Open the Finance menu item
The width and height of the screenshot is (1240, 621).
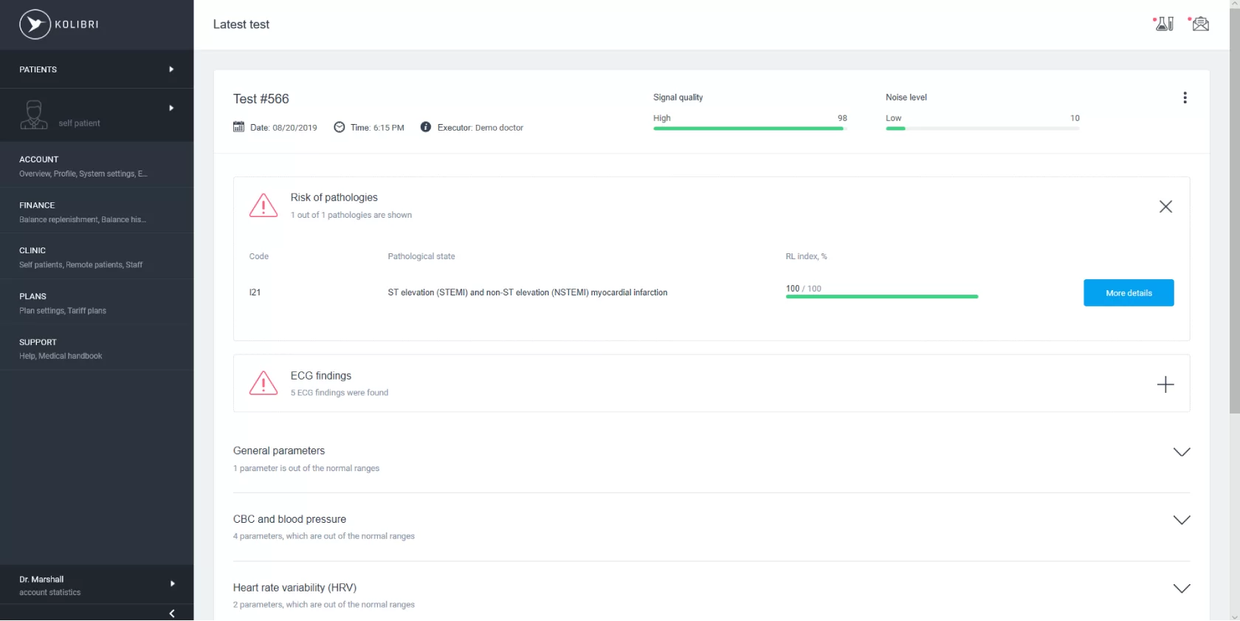[x=97, y=211]
